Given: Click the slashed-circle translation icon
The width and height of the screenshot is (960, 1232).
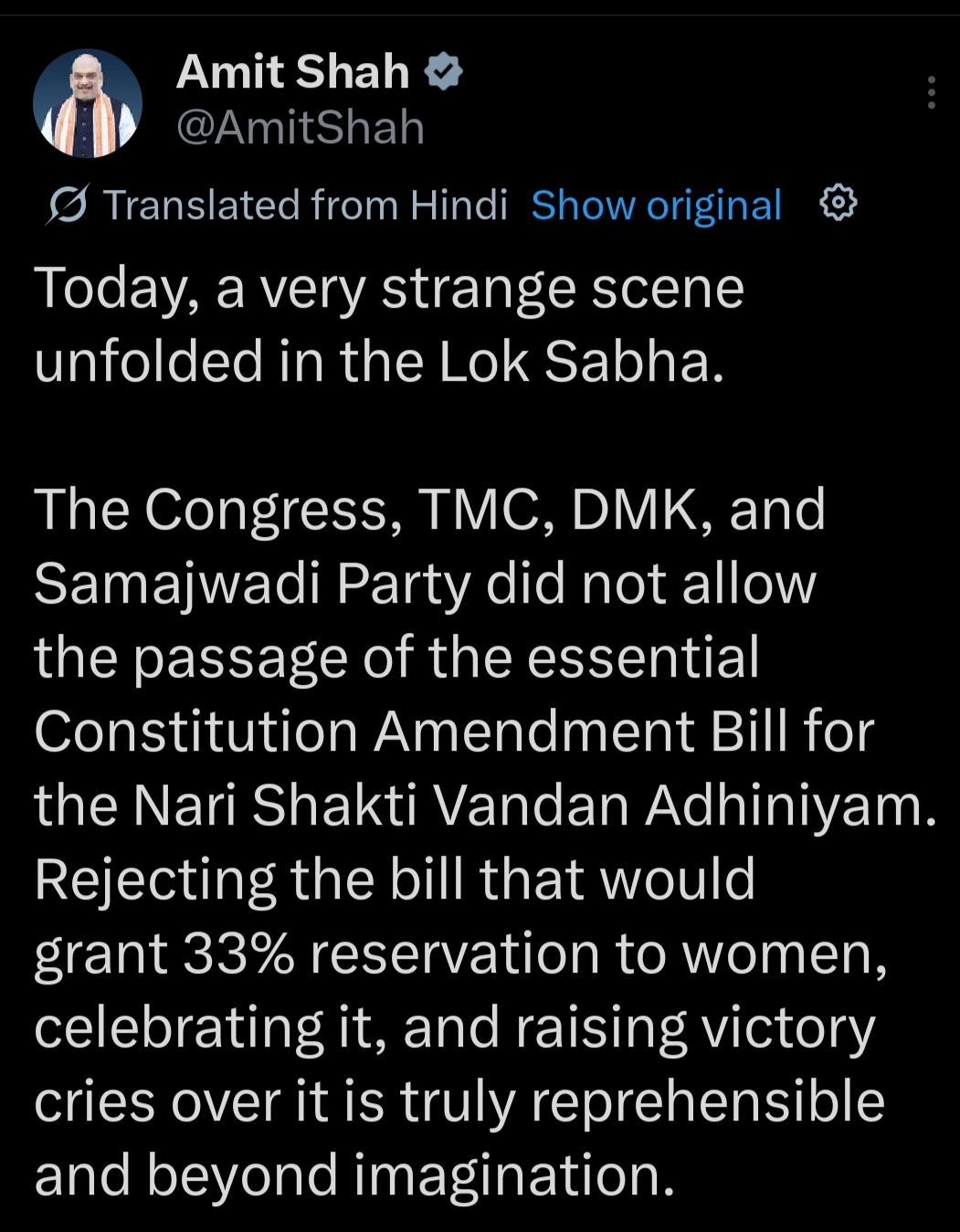Looking at the screenshot, I should [67, 205].
